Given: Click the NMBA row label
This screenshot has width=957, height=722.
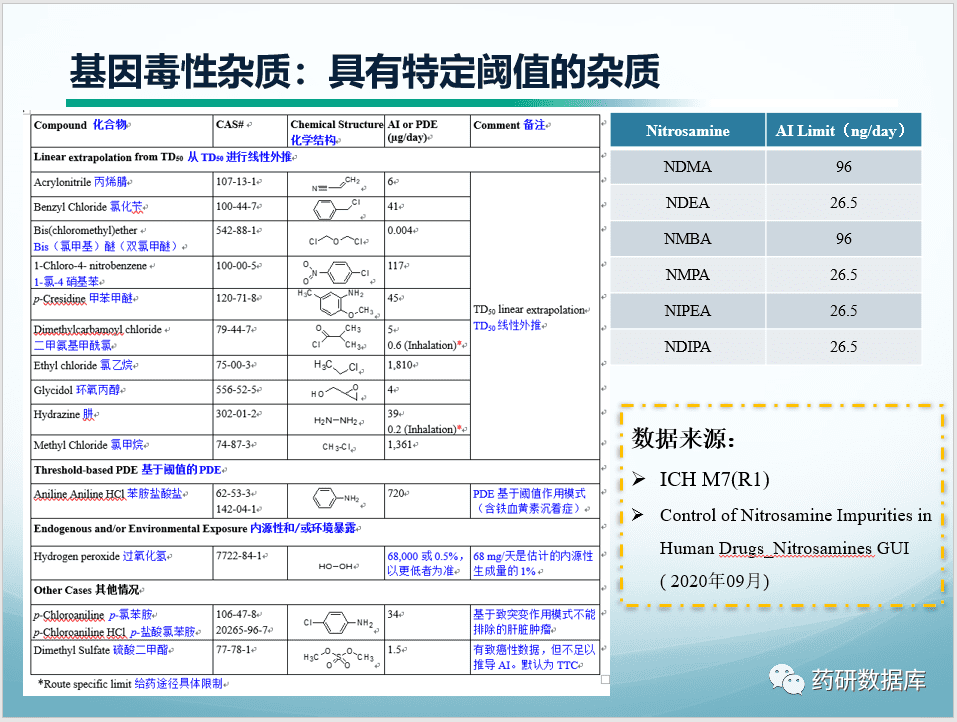Looking at the screenshot, I should [688, 239].
